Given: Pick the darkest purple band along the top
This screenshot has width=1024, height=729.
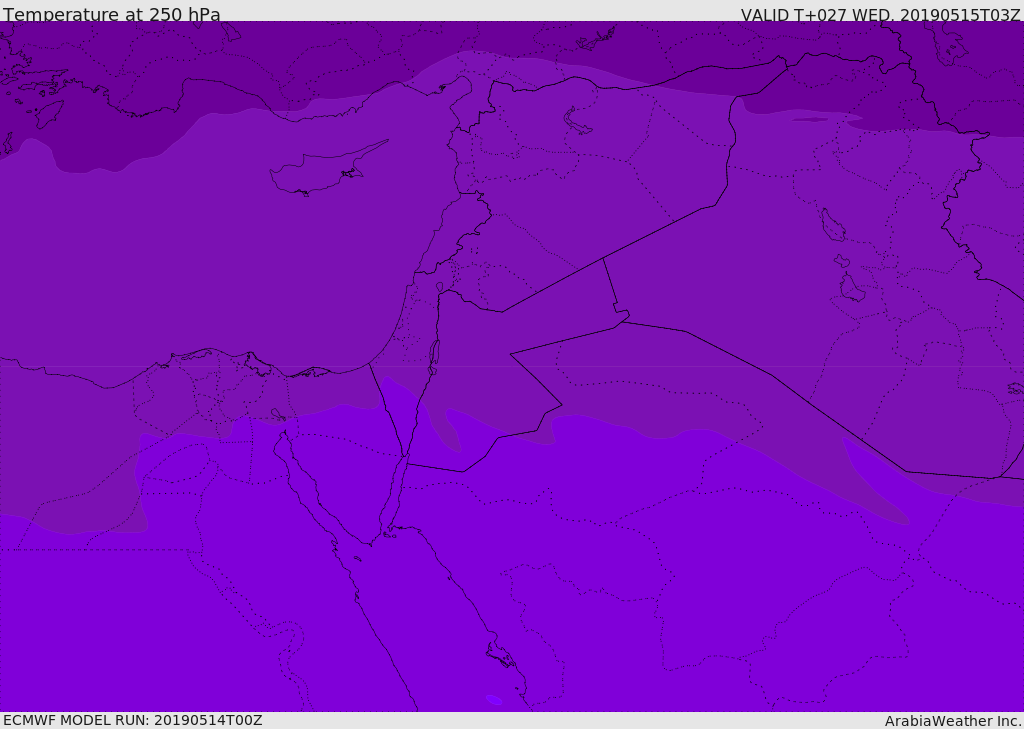Looking at the screenshot, I should 300,45.
